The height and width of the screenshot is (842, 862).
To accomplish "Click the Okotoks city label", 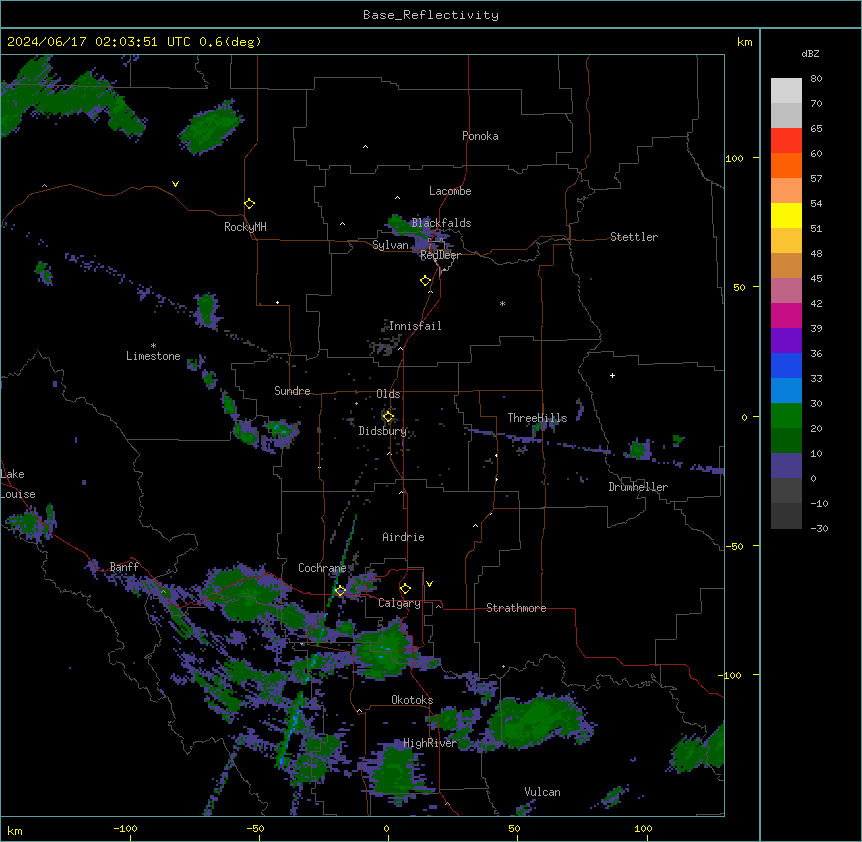I will tap(412, 700).
